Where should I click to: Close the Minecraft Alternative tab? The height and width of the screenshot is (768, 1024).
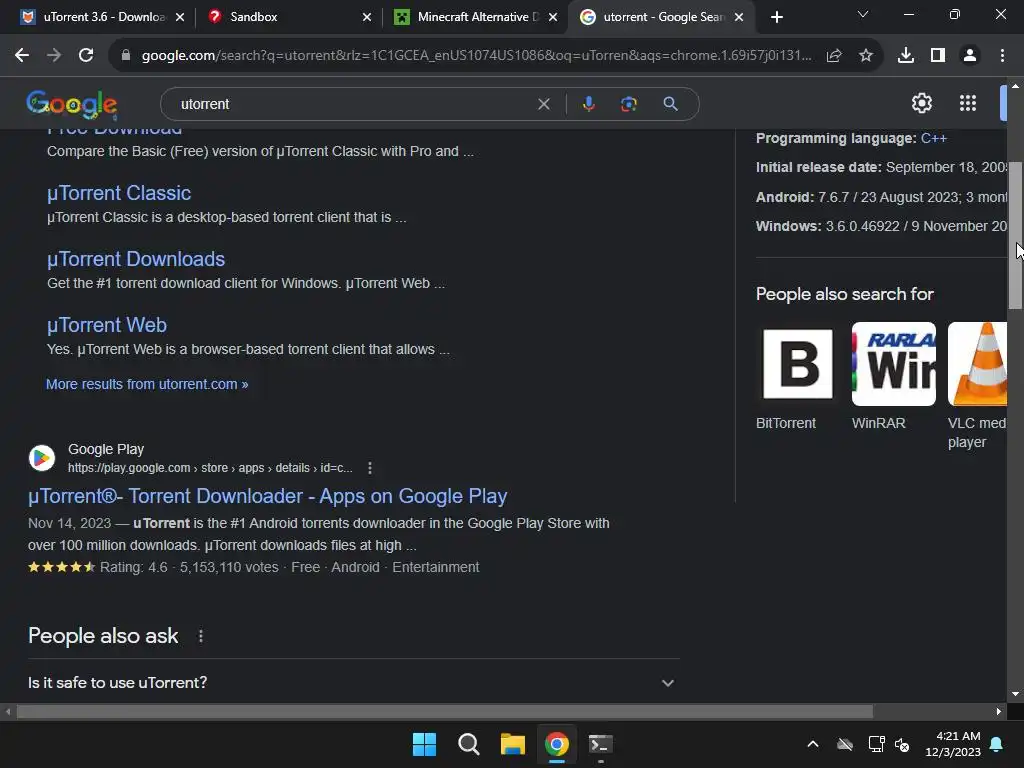553,17
